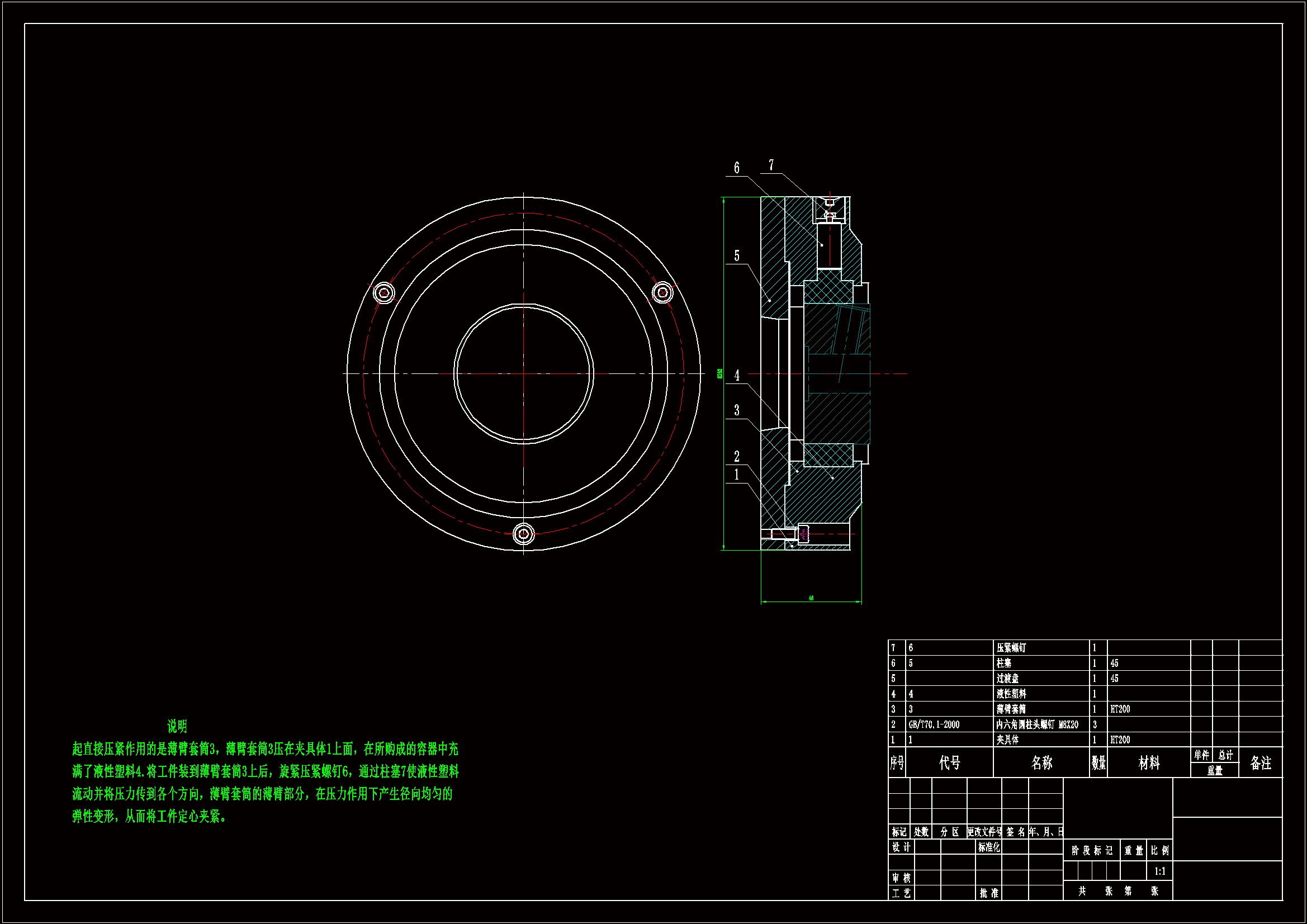Select the 1:1 scale value cell
This screenshot has width=1307, height=924.
tap(1159, 871)
